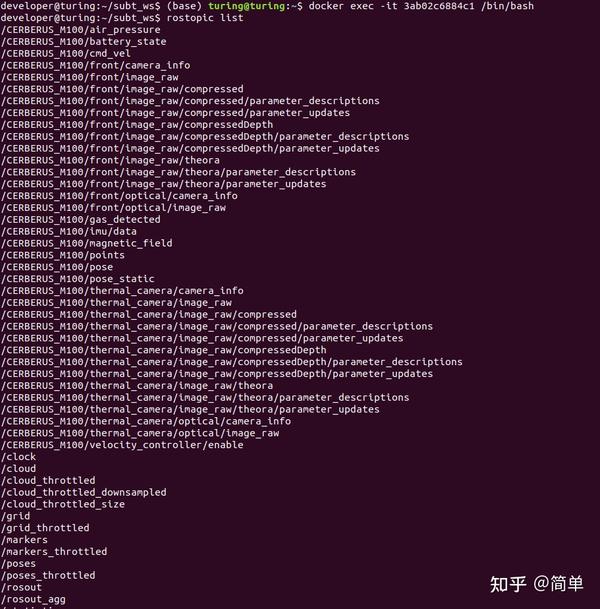This screenshot has height=609, width=600.
Task: Click the /CERBERUS_M100/points topic line
Action: (63, 255)
